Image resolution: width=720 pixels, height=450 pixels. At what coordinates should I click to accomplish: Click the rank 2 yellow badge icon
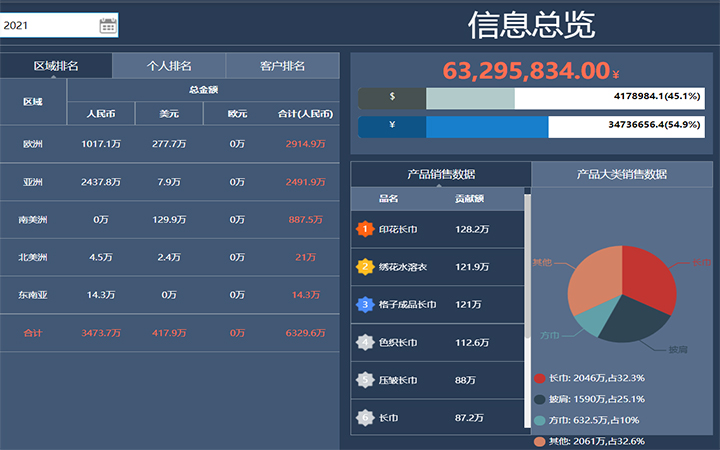tap(365, 266)
